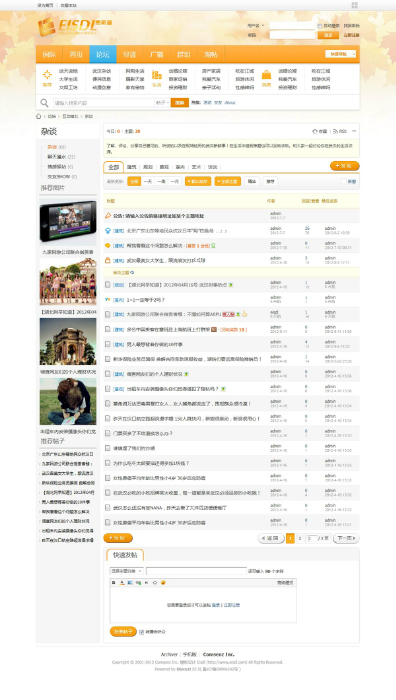The height and width of the screenshot is (700, 396).
Task: Click the grid icon at top-right corner
Action: coord(354,5)
